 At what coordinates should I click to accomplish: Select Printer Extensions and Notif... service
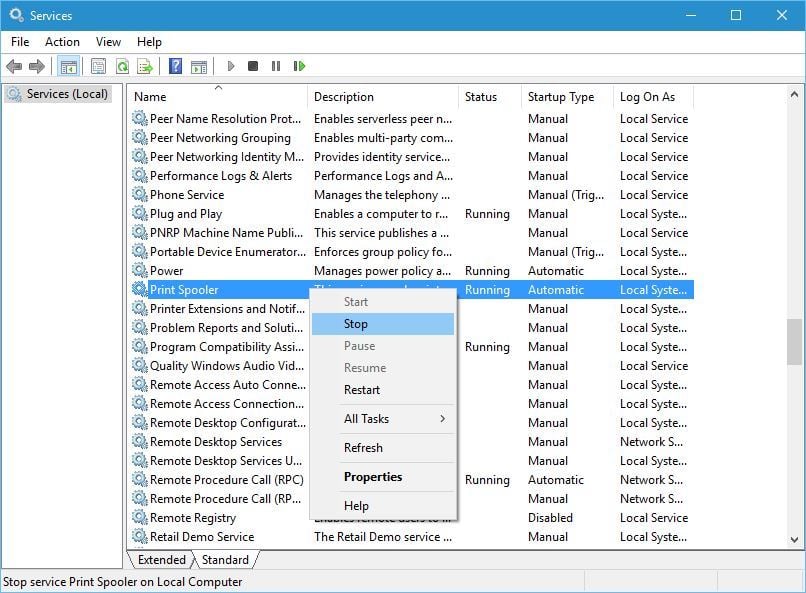[413, 309]
